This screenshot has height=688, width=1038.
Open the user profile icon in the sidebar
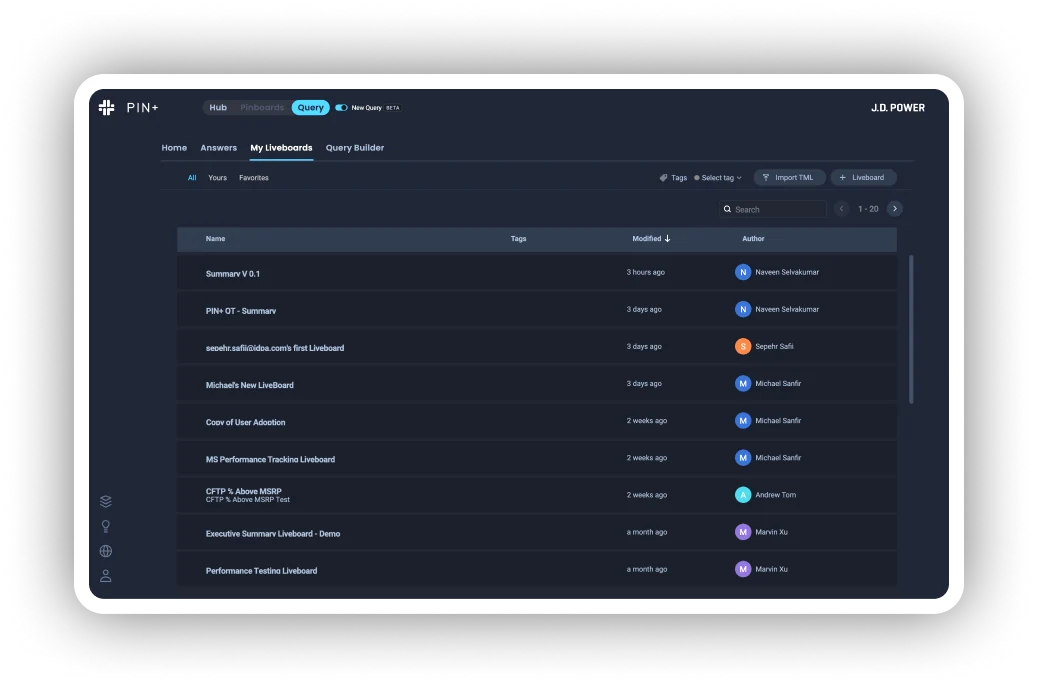[x=106, y=576]
